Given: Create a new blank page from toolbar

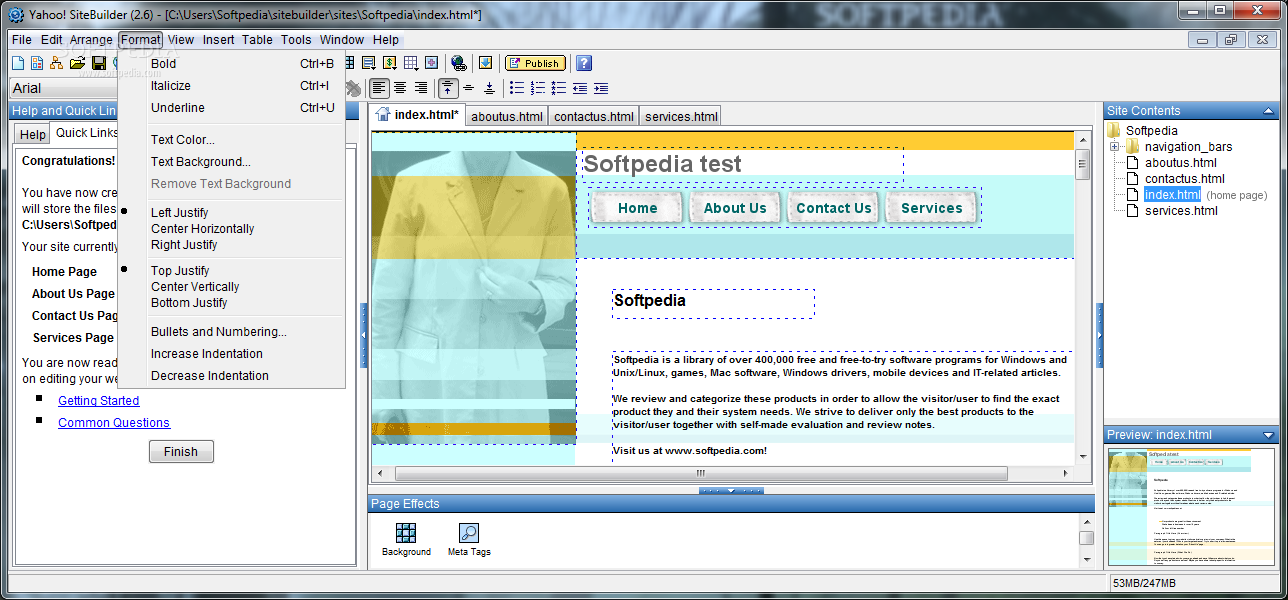Looking at the screenshot, I should [18, 63].
